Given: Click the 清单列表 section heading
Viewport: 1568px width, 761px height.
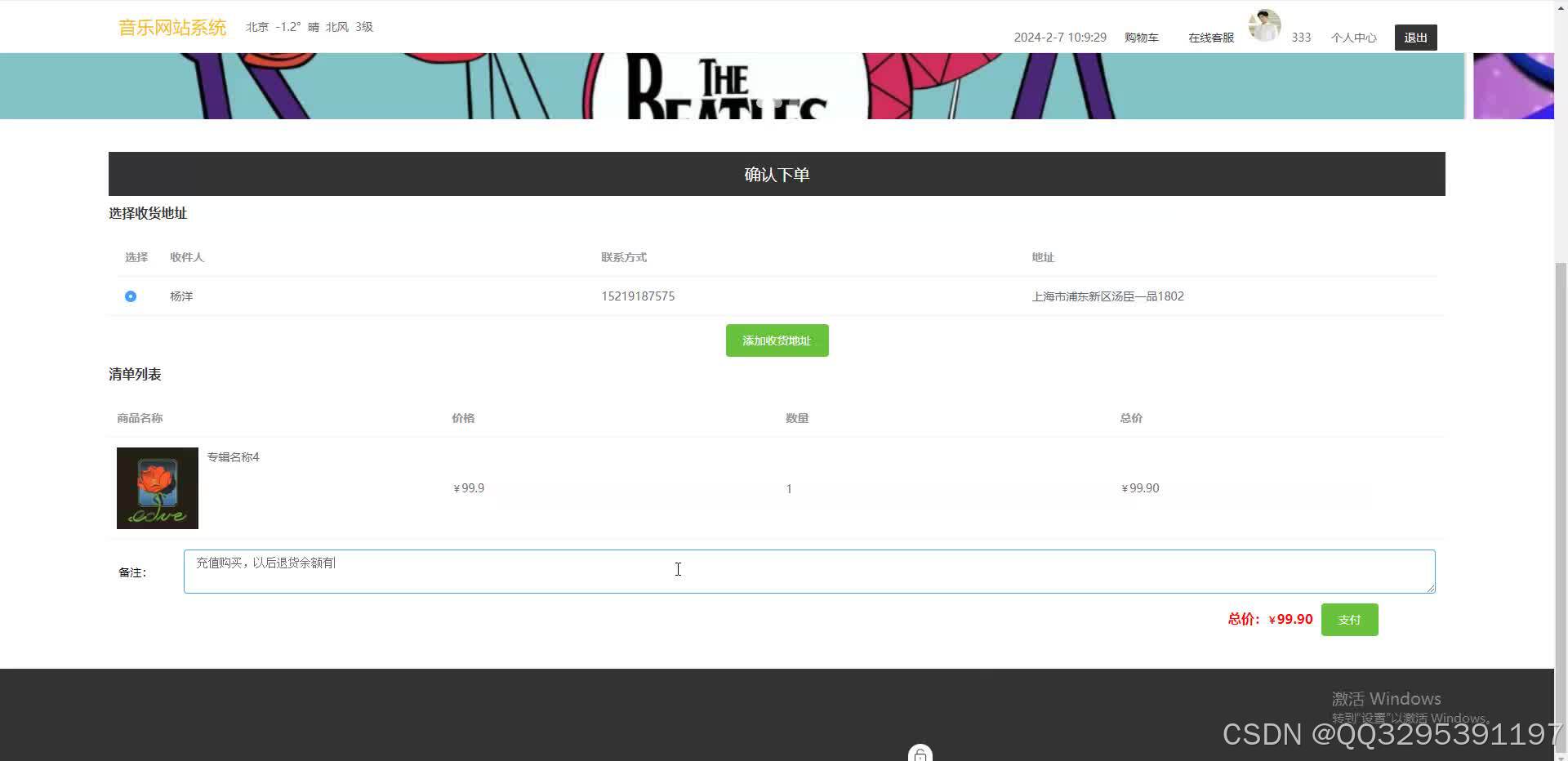Looking at the screenshot, I should [135, 374].
